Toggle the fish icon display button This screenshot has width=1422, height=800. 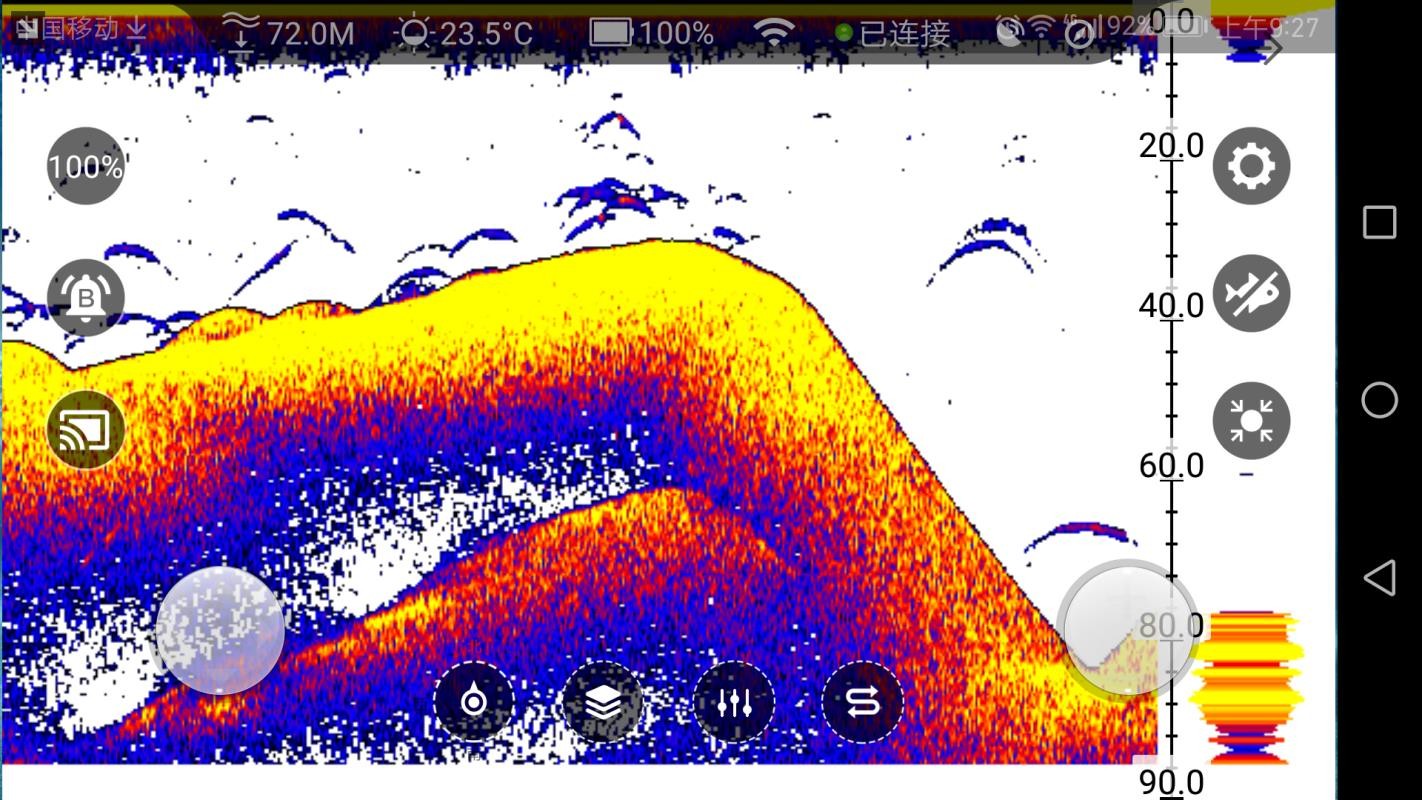tap(1251, 294)
